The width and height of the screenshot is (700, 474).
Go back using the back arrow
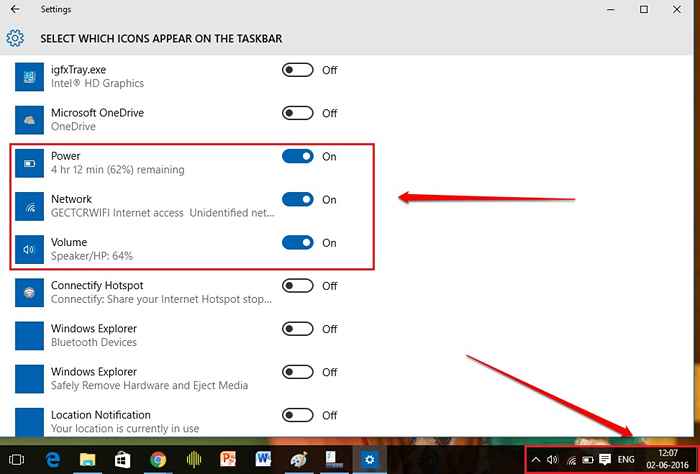click(x=15, y=9)
